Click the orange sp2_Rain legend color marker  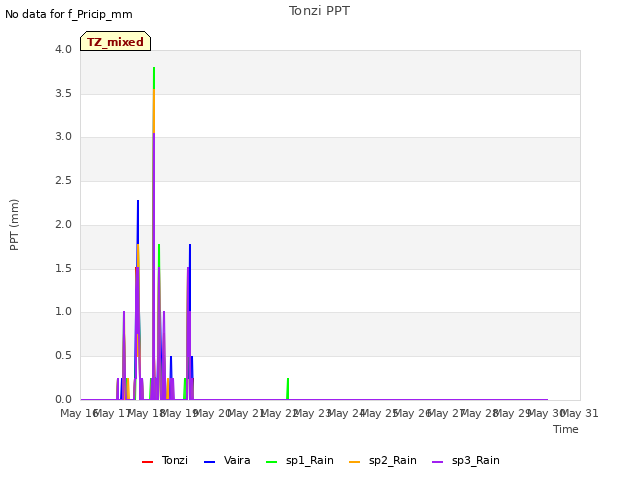pos(355,462)
